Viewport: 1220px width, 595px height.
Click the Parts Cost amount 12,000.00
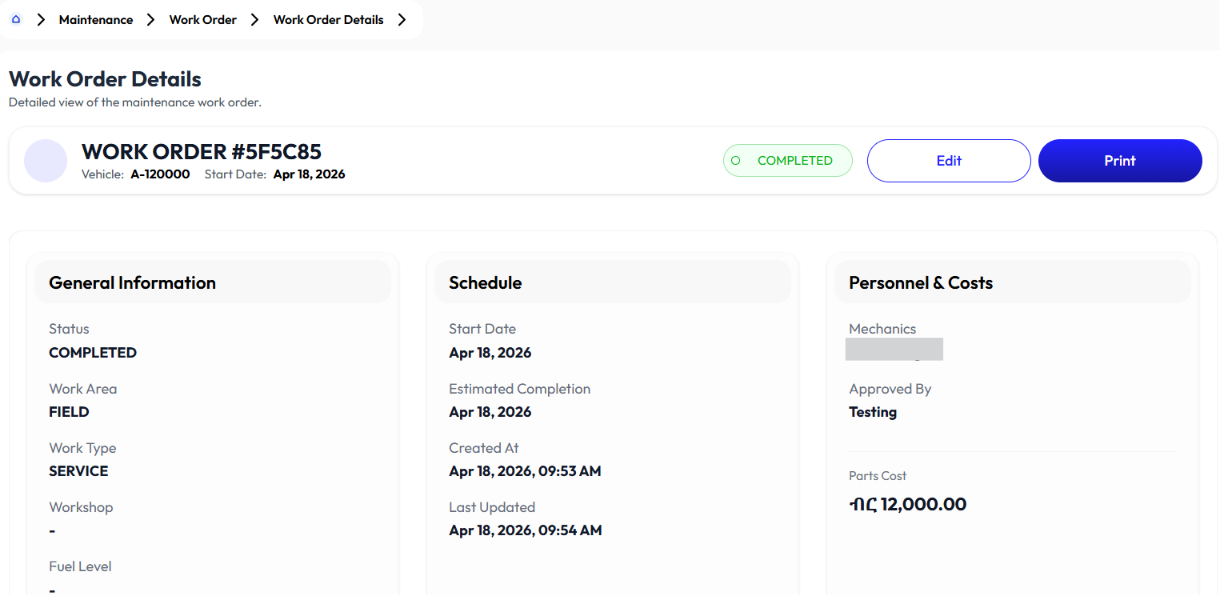[908, 504]
